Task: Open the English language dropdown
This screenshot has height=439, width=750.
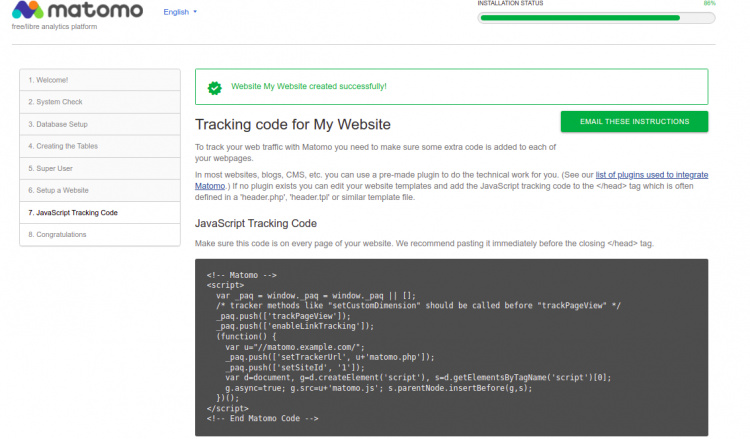Action: coord(180,12)
